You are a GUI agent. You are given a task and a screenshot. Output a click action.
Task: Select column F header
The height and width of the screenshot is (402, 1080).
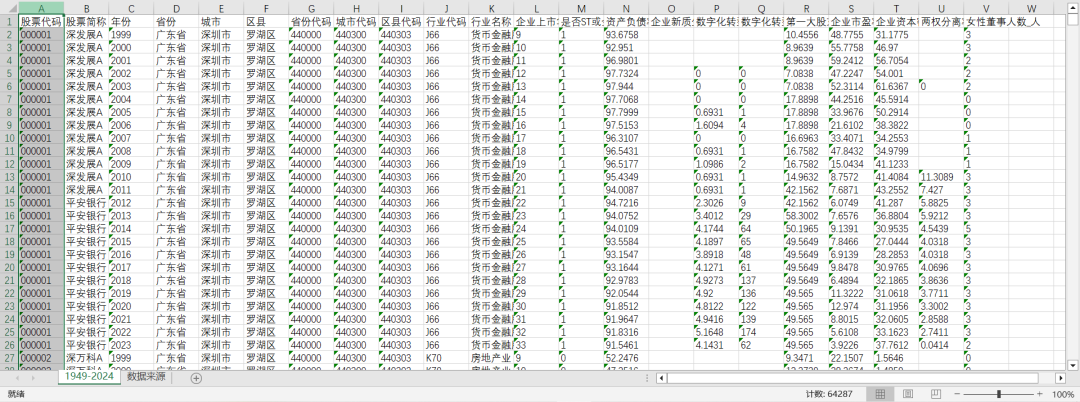(265, 8)
